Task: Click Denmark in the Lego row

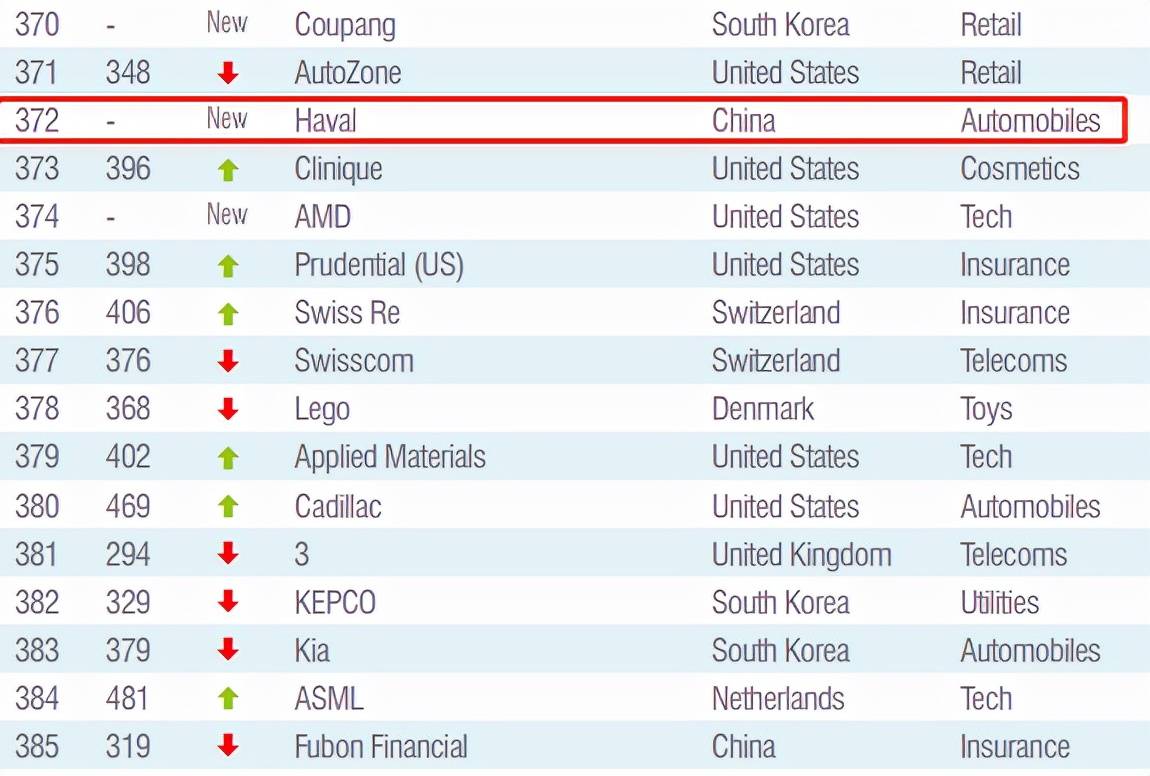Action: 762,409
